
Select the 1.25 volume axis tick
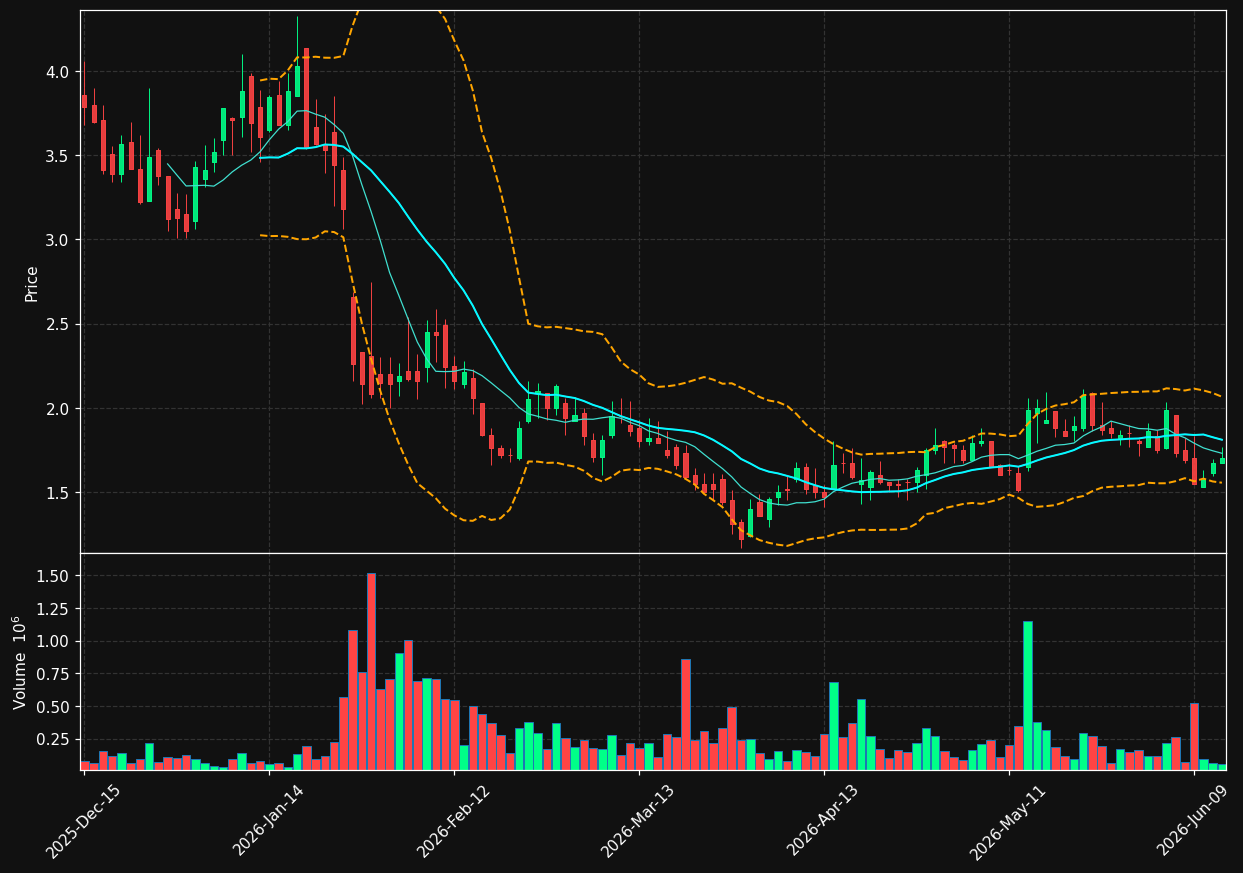(x=53, y=608)
